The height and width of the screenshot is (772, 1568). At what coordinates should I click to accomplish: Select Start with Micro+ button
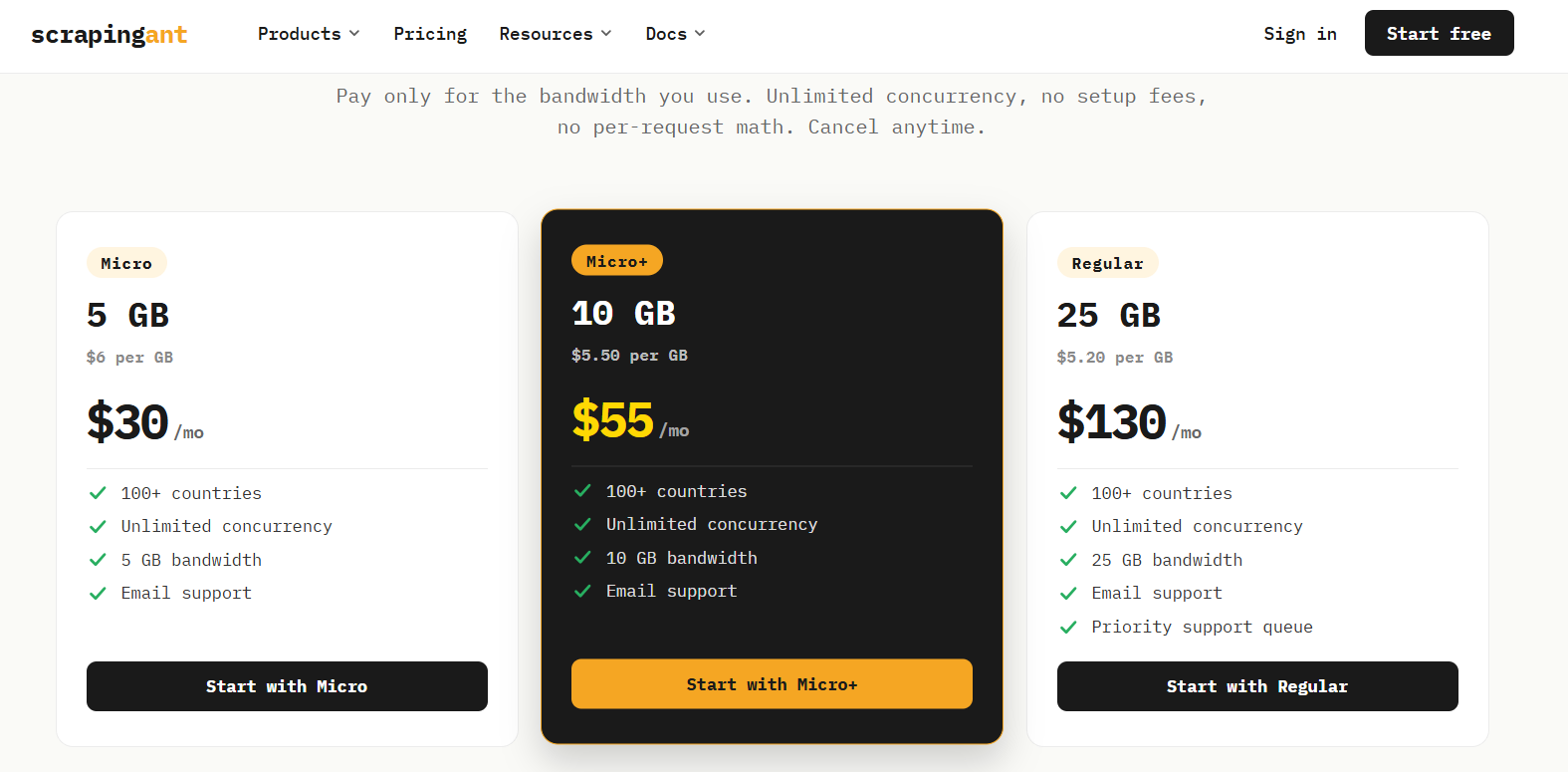(772, 684)
